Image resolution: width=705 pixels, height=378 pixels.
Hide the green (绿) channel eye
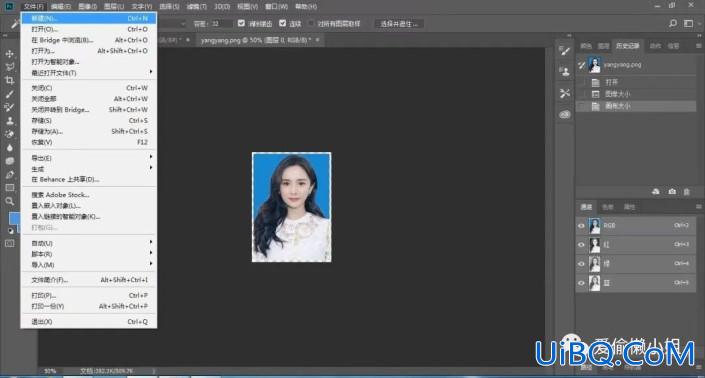pos(581,264)
